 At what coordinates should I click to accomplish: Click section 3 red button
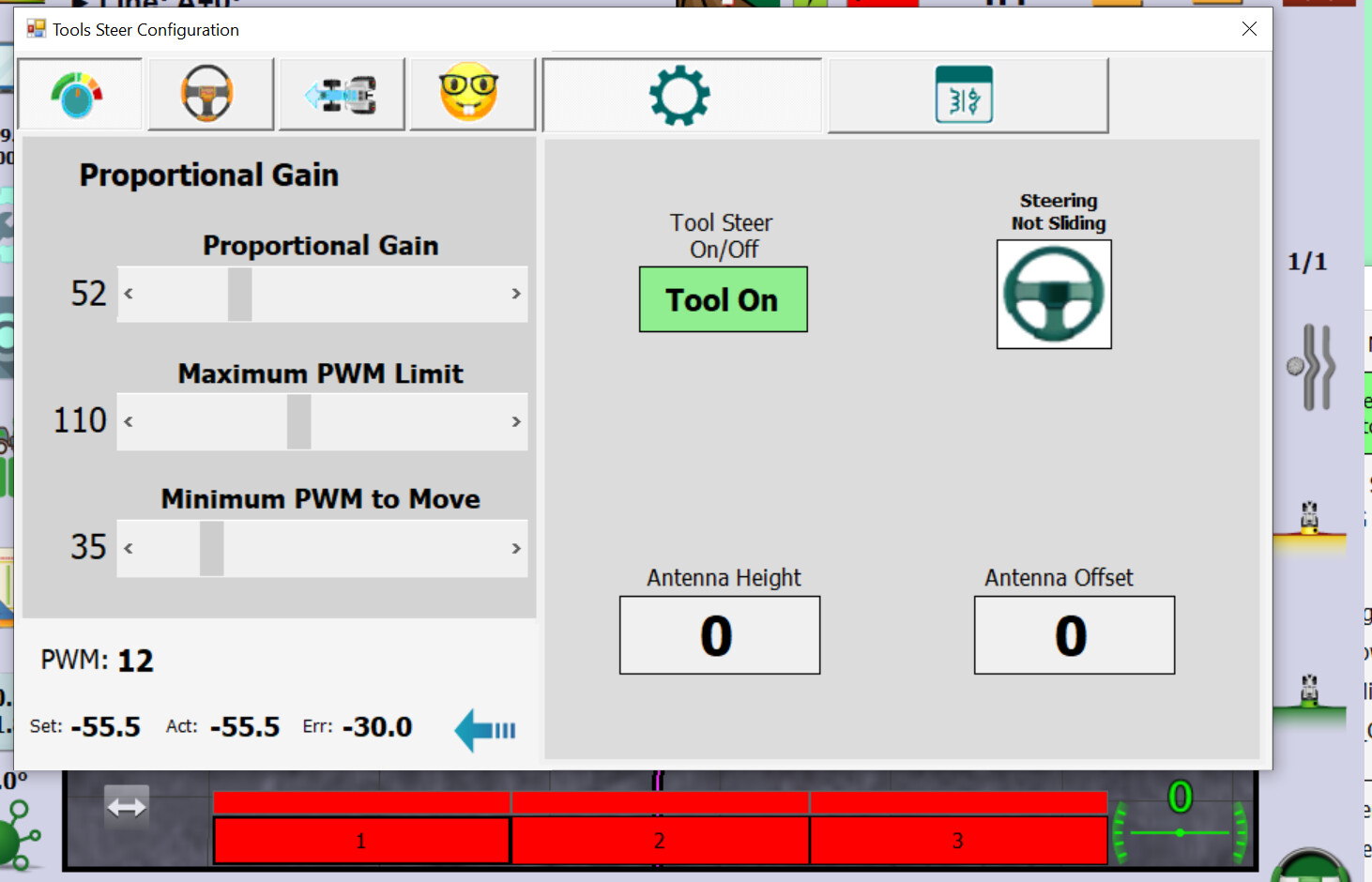957,840
